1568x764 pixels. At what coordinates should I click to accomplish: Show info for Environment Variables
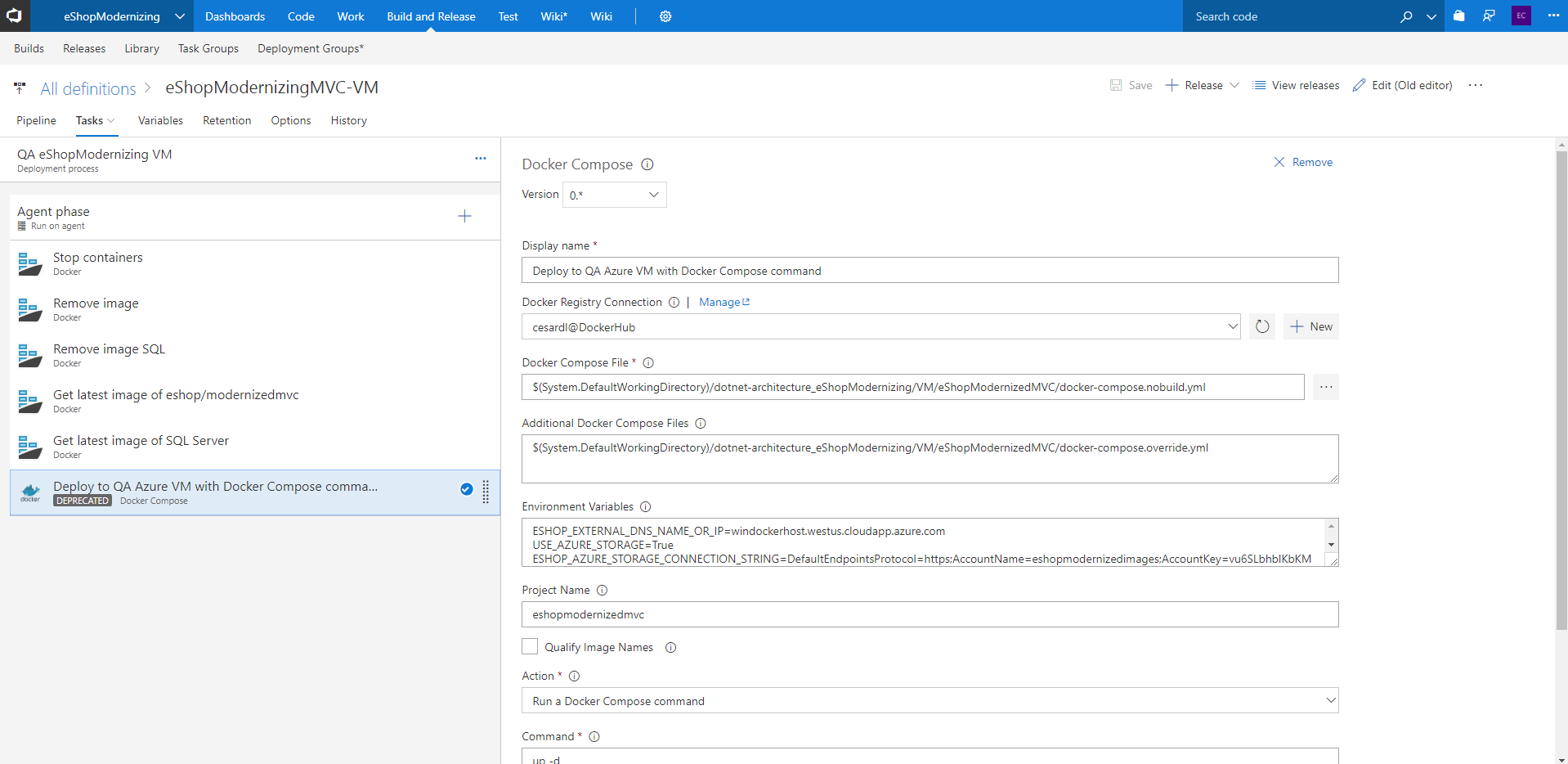point(645,507)
